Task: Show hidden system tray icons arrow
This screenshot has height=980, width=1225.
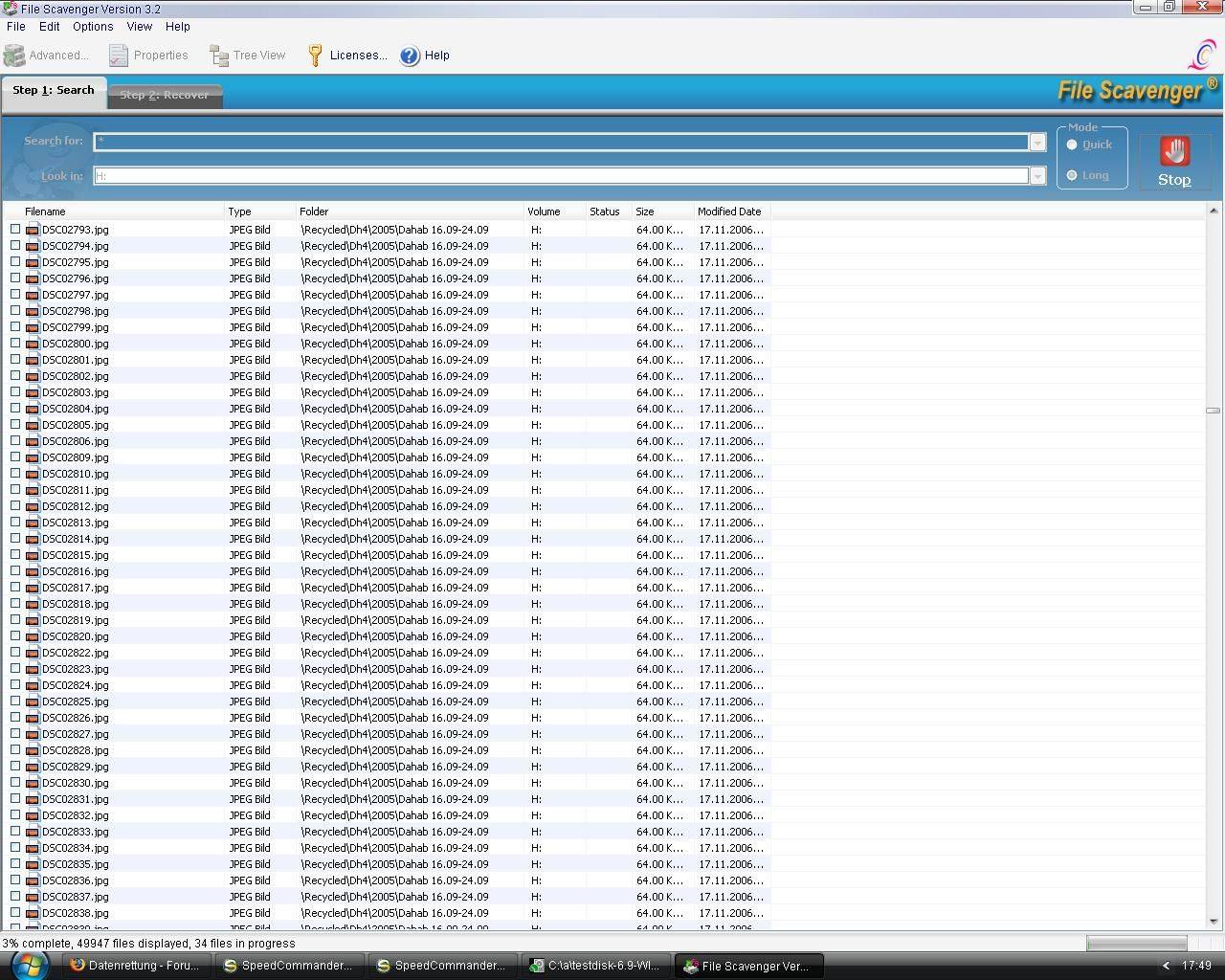Action: (x=1165, y=966)
